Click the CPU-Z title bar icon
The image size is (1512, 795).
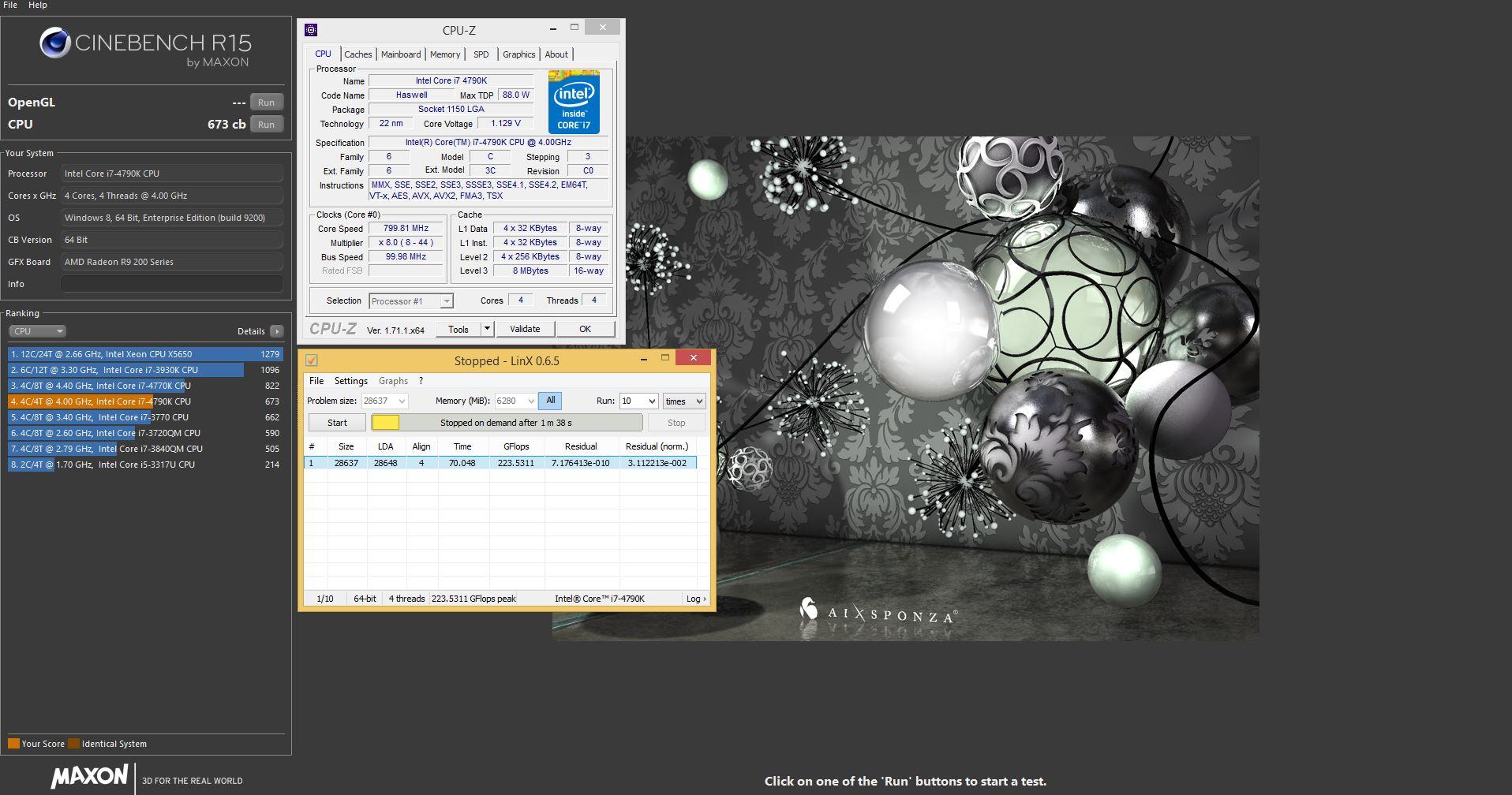click(311, 30)
